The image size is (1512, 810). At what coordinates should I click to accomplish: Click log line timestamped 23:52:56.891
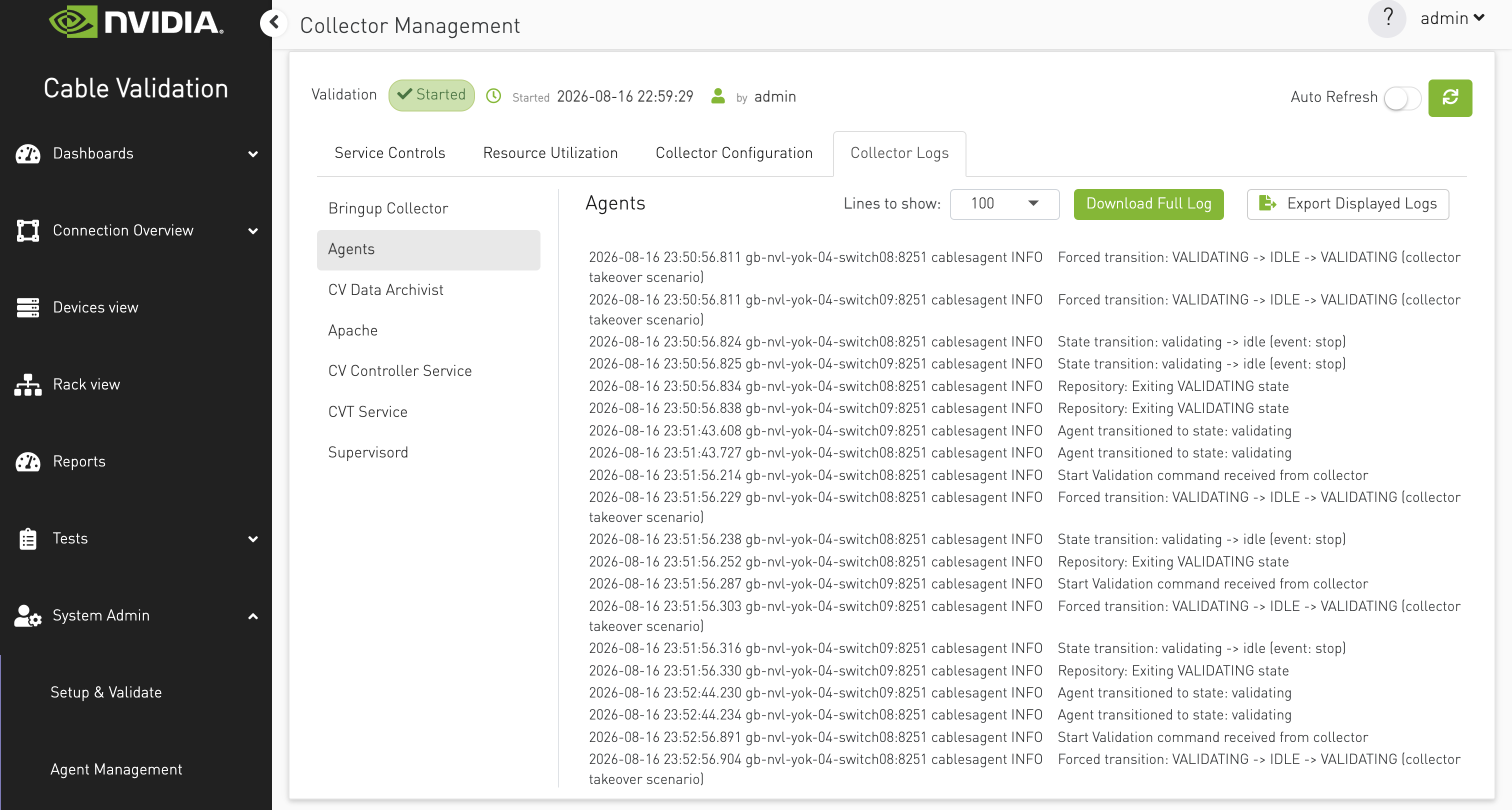point(978,737)
